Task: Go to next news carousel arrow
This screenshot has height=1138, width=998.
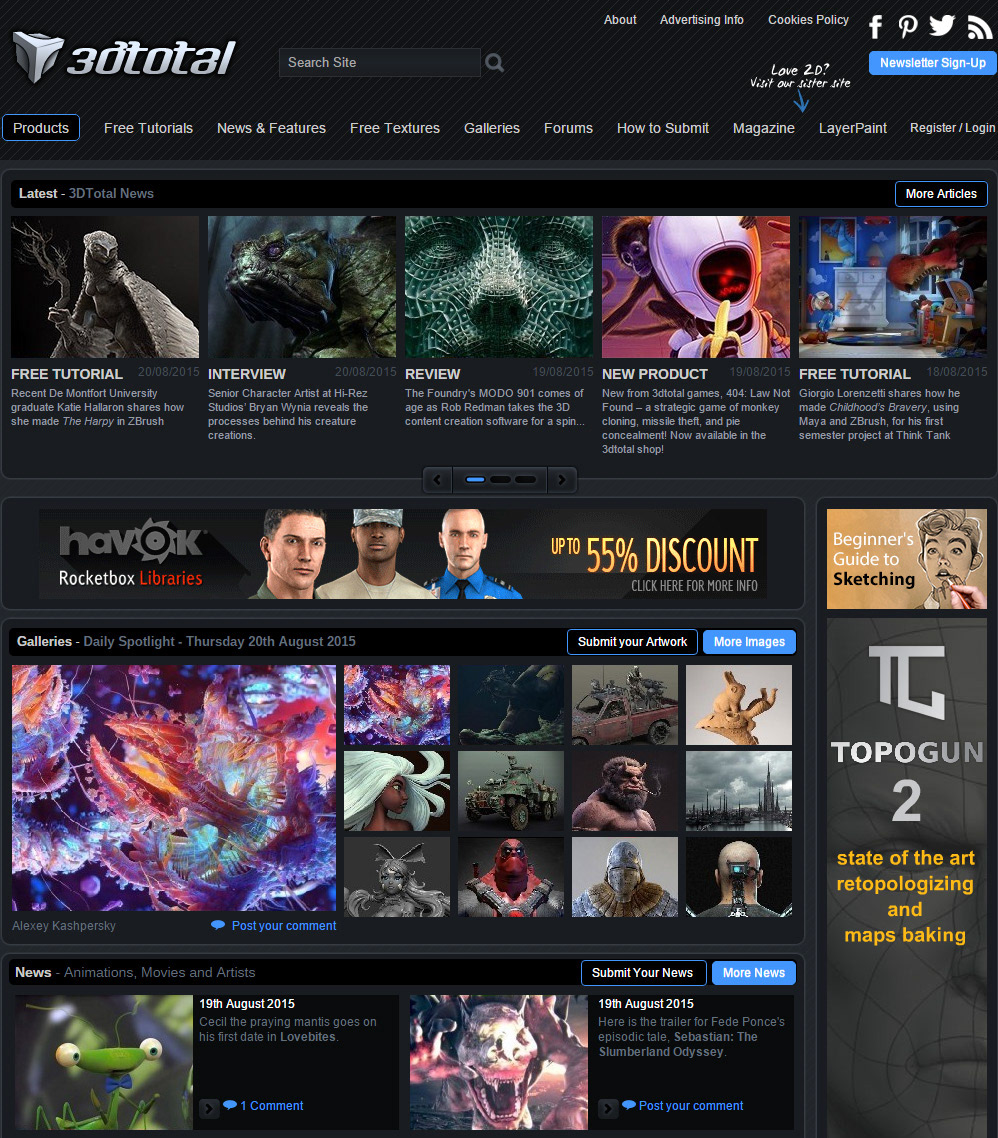Action: 561,480
